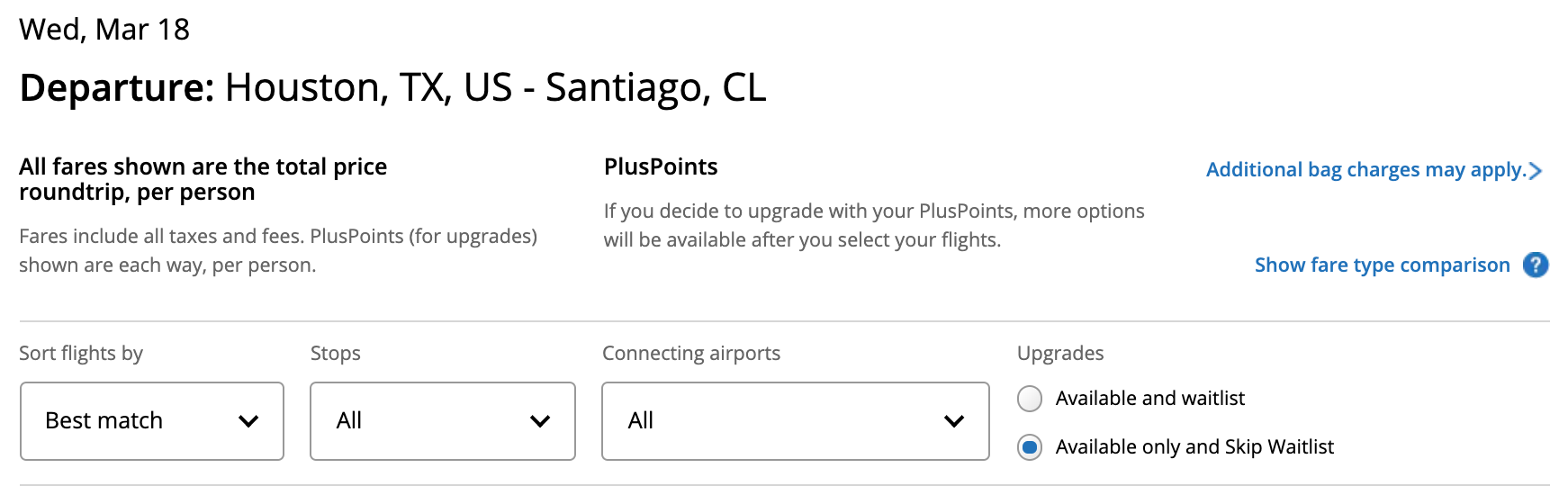Click the "Available only and Skip Waitlist" label
Image resolution: width=1568 pixels, height=504 pixels.
[x=1194, y=447]
